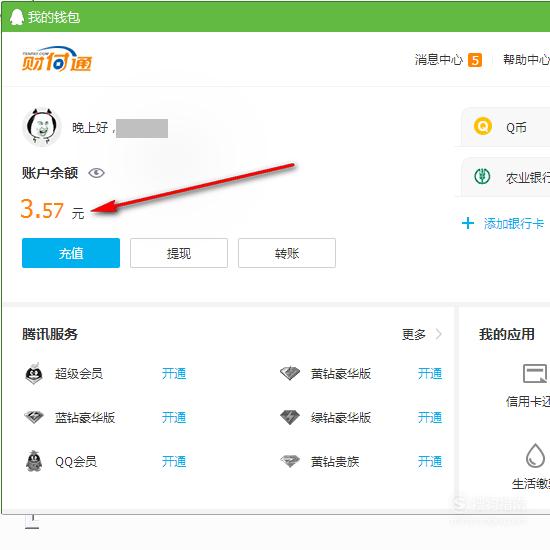Click the Agricultural Bank green logo

482,176
